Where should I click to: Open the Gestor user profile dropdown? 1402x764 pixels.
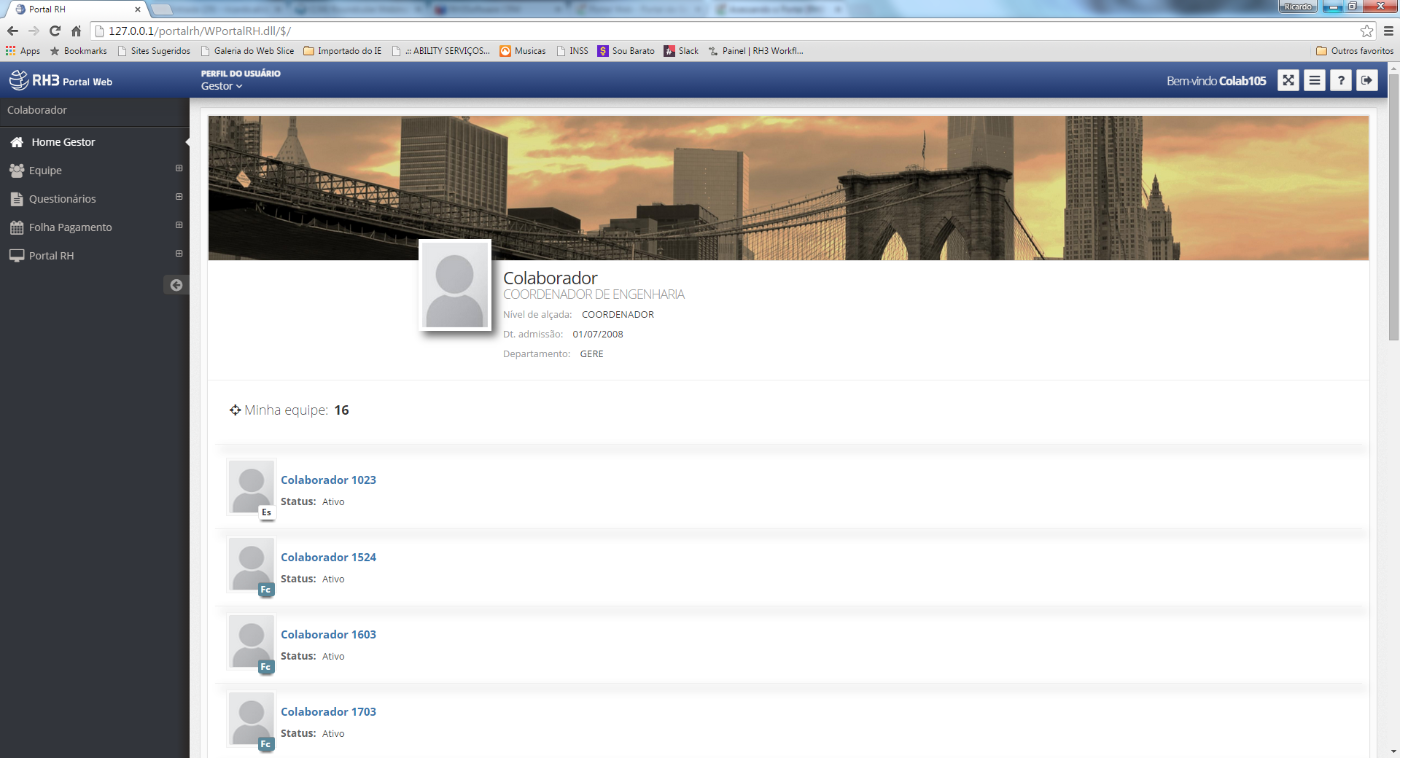click(221, 87)
